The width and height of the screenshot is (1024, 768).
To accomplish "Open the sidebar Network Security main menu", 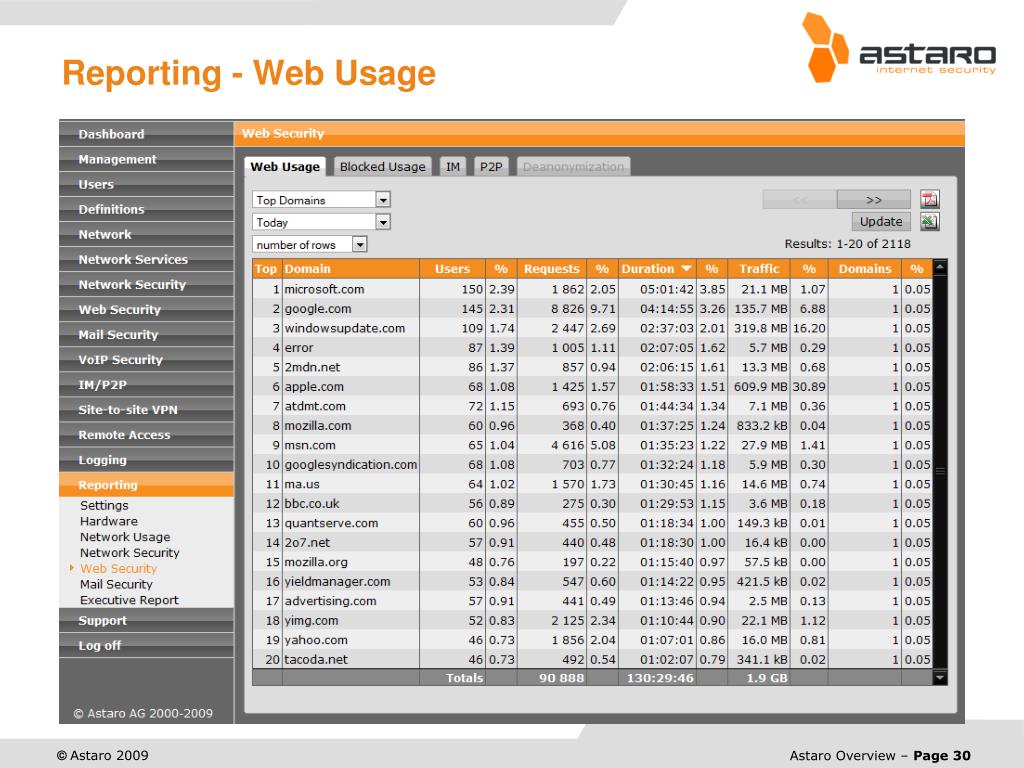I will coord(146,285).
